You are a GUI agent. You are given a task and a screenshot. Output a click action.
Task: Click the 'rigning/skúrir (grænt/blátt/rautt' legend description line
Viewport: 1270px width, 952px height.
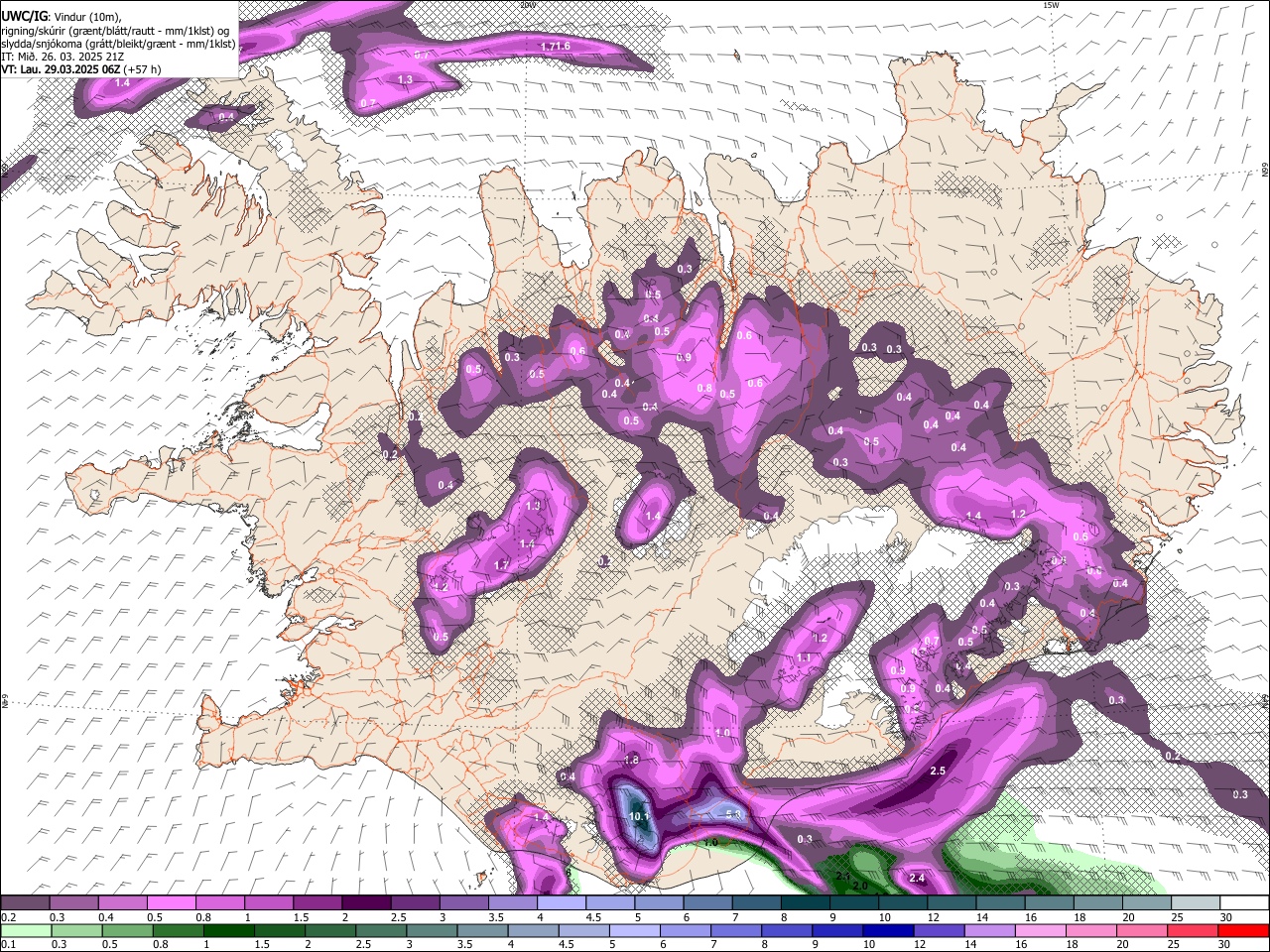pyautogui.click(x=114, y=31)
